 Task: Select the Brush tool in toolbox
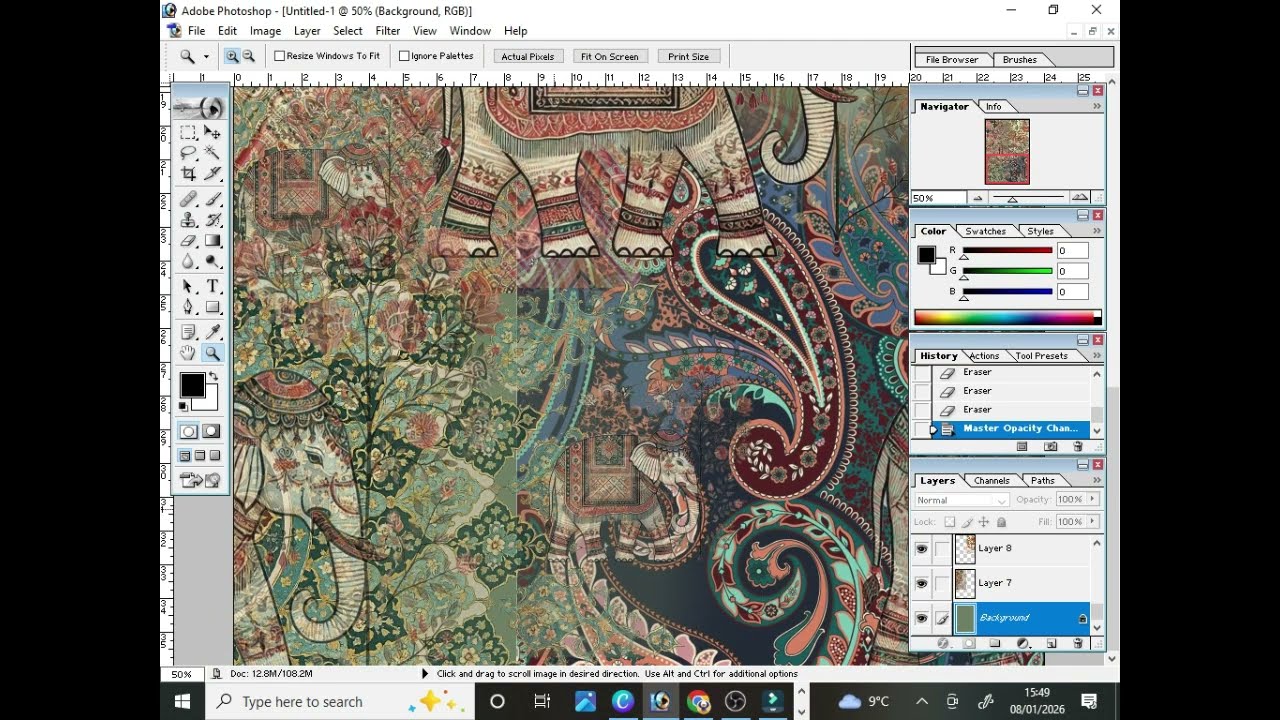pos(213,199)
